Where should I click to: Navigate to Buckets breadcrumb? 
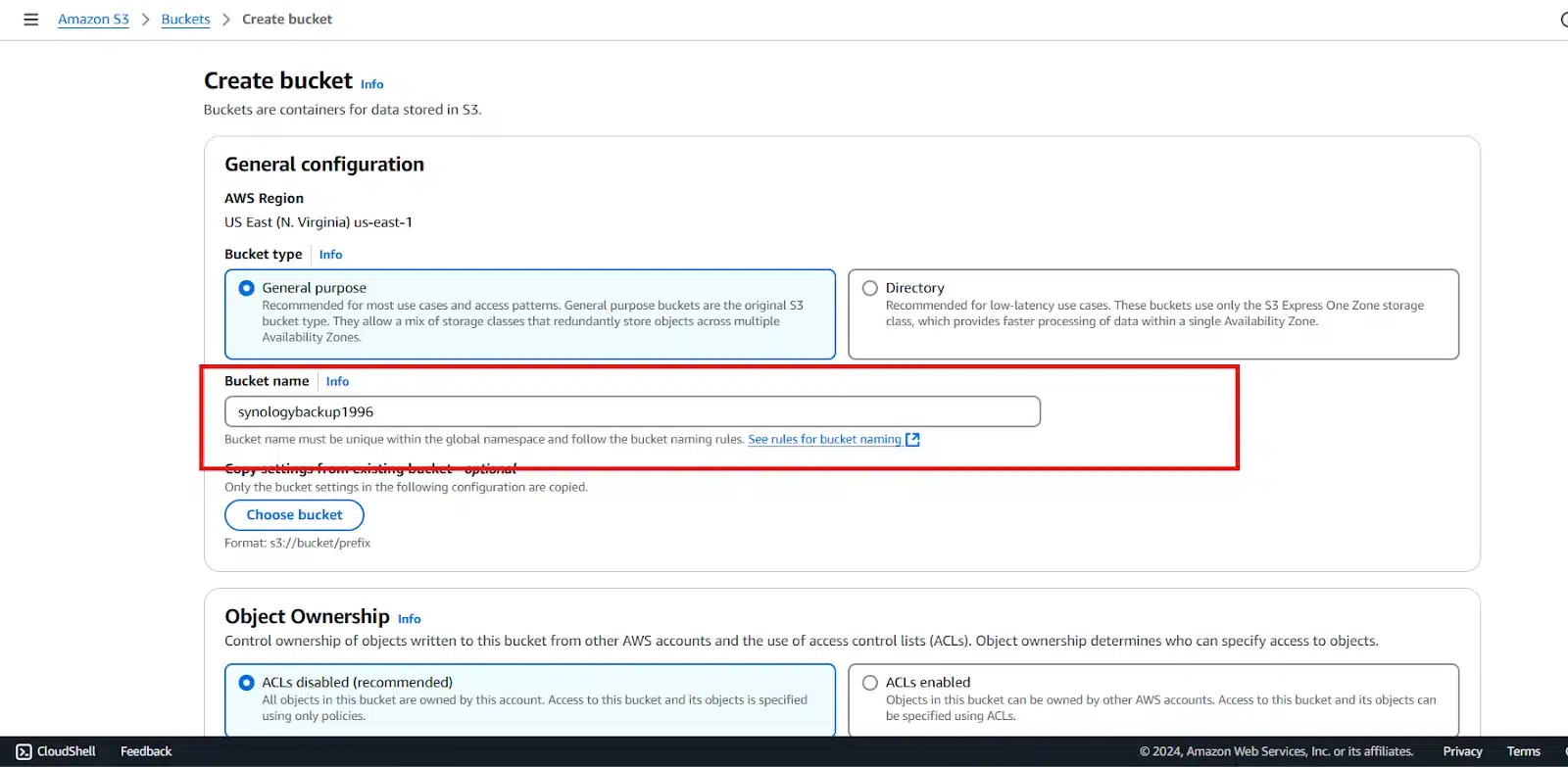pos(185,20)
